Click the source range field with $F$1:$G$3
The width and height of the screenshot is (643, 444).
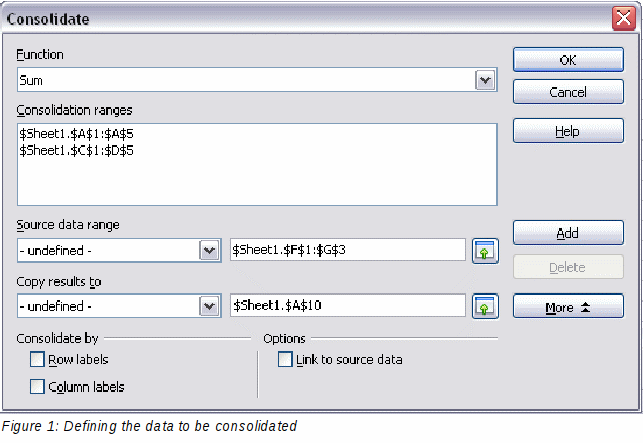point(348,250)
